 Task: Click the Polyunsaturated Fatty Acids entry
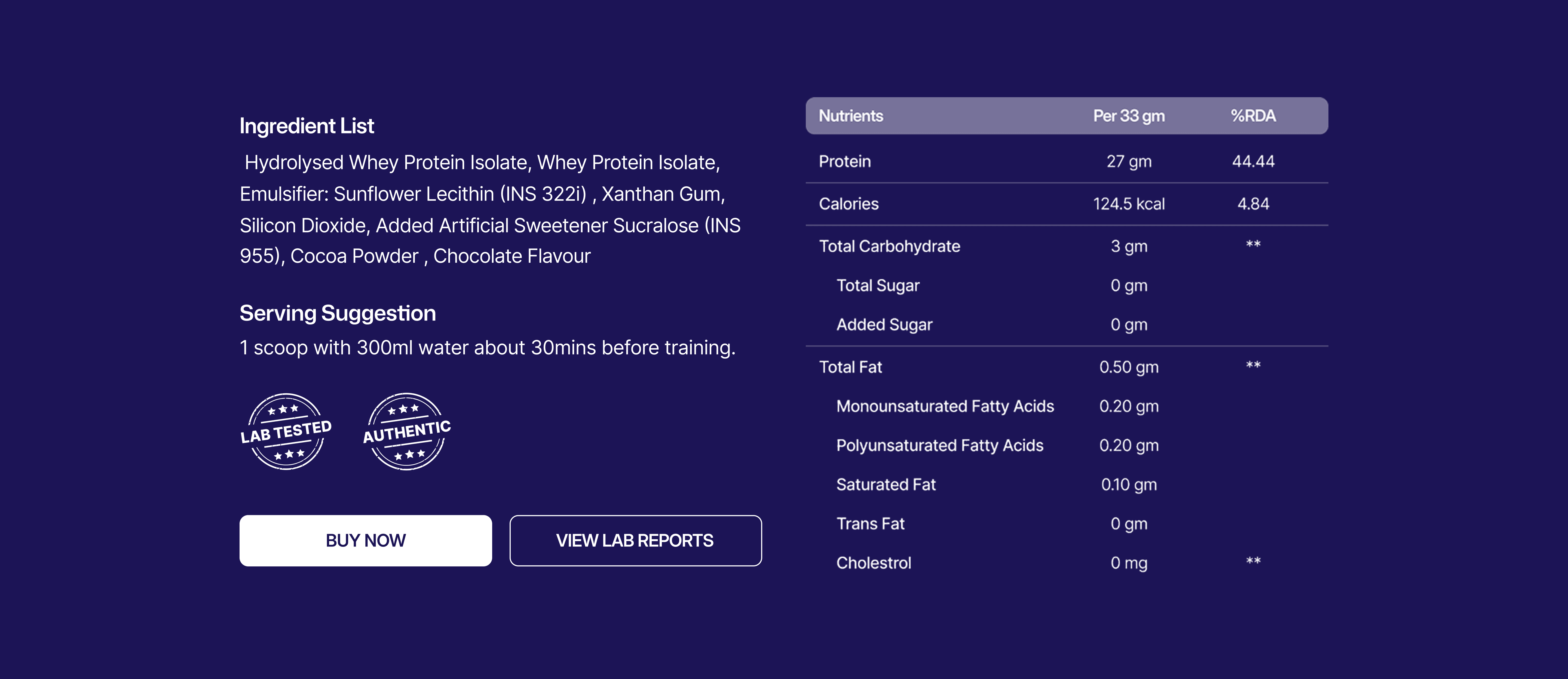coord(939,445)
